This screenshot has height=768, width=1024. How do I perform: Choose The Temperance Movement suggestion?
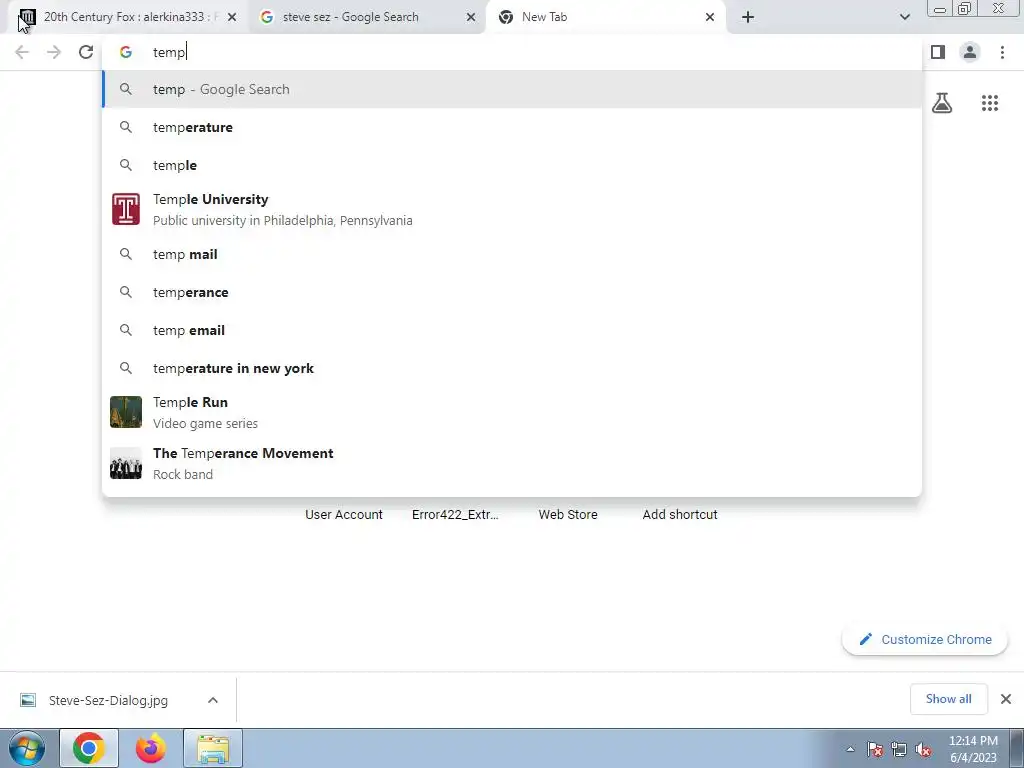click(512, 463)
